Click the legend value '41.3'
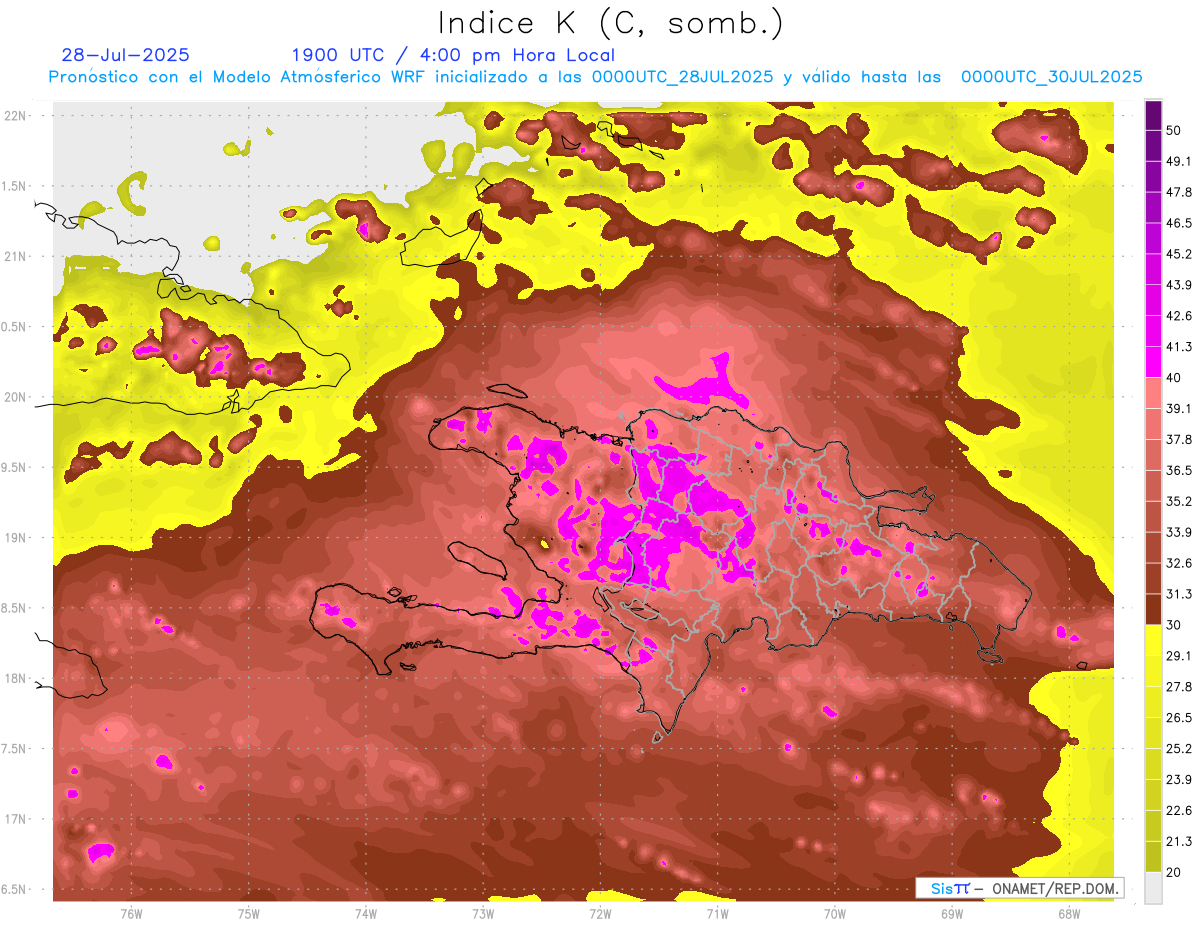Image resolution: width=1200 pixels, height=927 pixels. (x=1178, y=347)
